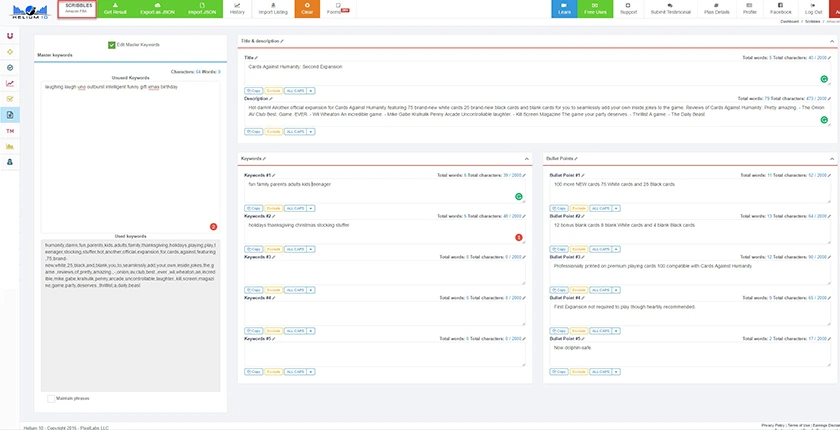Click pencil icon beside Keywords panel header
This screenshot has width=840, height=430.
coord(264,159)
